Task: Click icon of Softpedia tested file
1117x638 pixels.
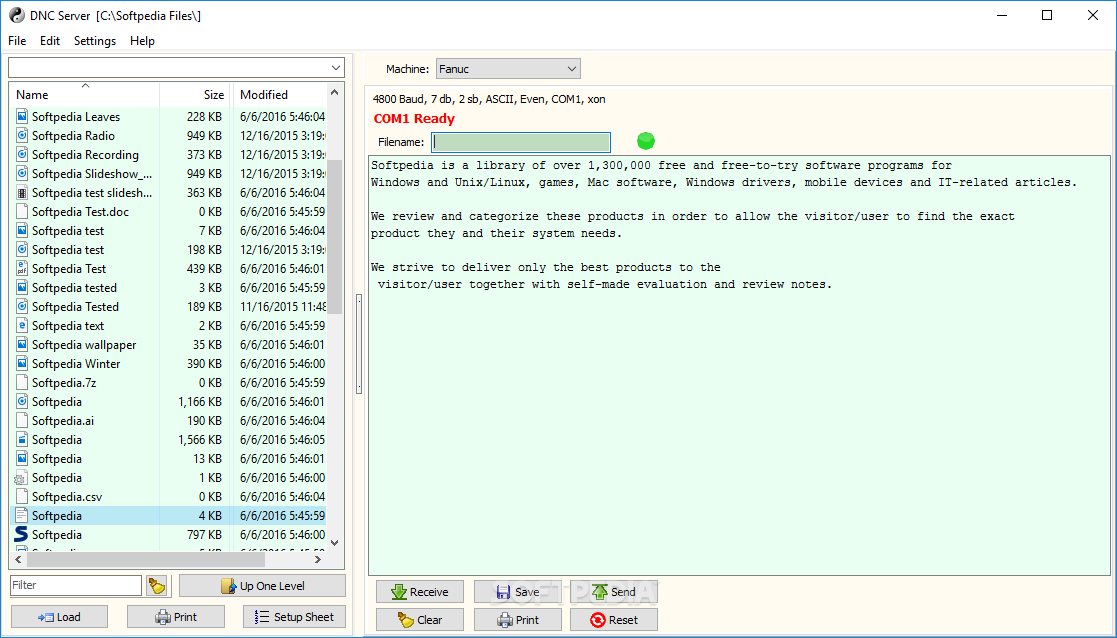Action: (x=21, y=287)
